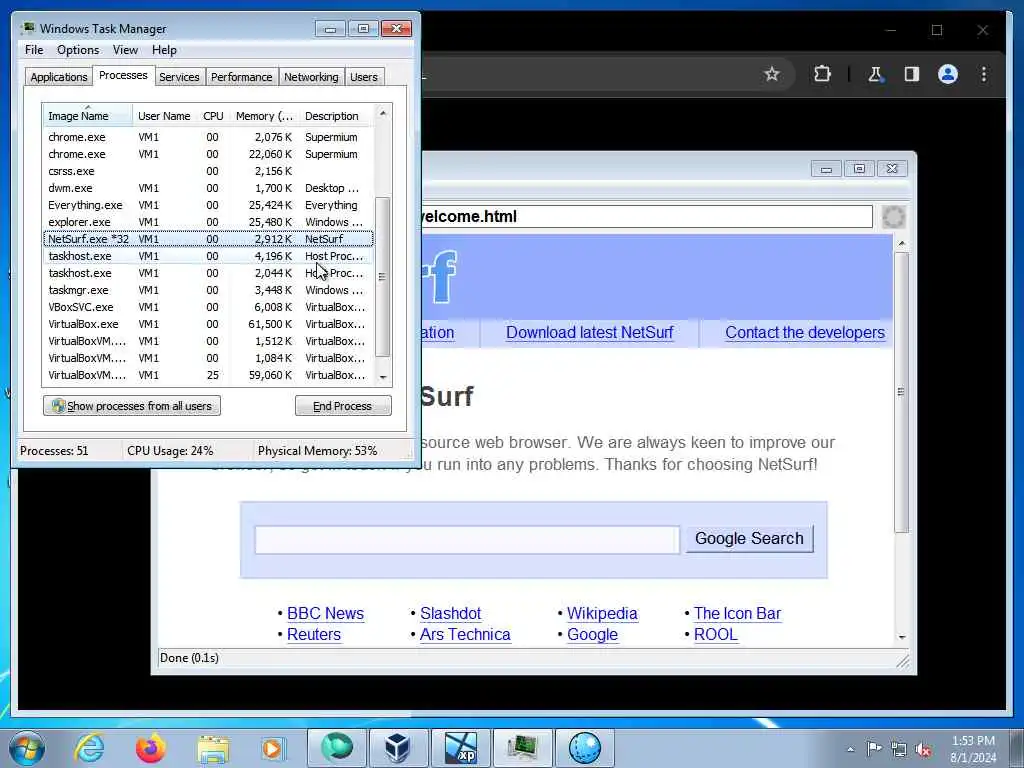The width and height of the screenshot is (1024, 768).
Task: Open the three-dot menu in Supermium
Action: 984,74
